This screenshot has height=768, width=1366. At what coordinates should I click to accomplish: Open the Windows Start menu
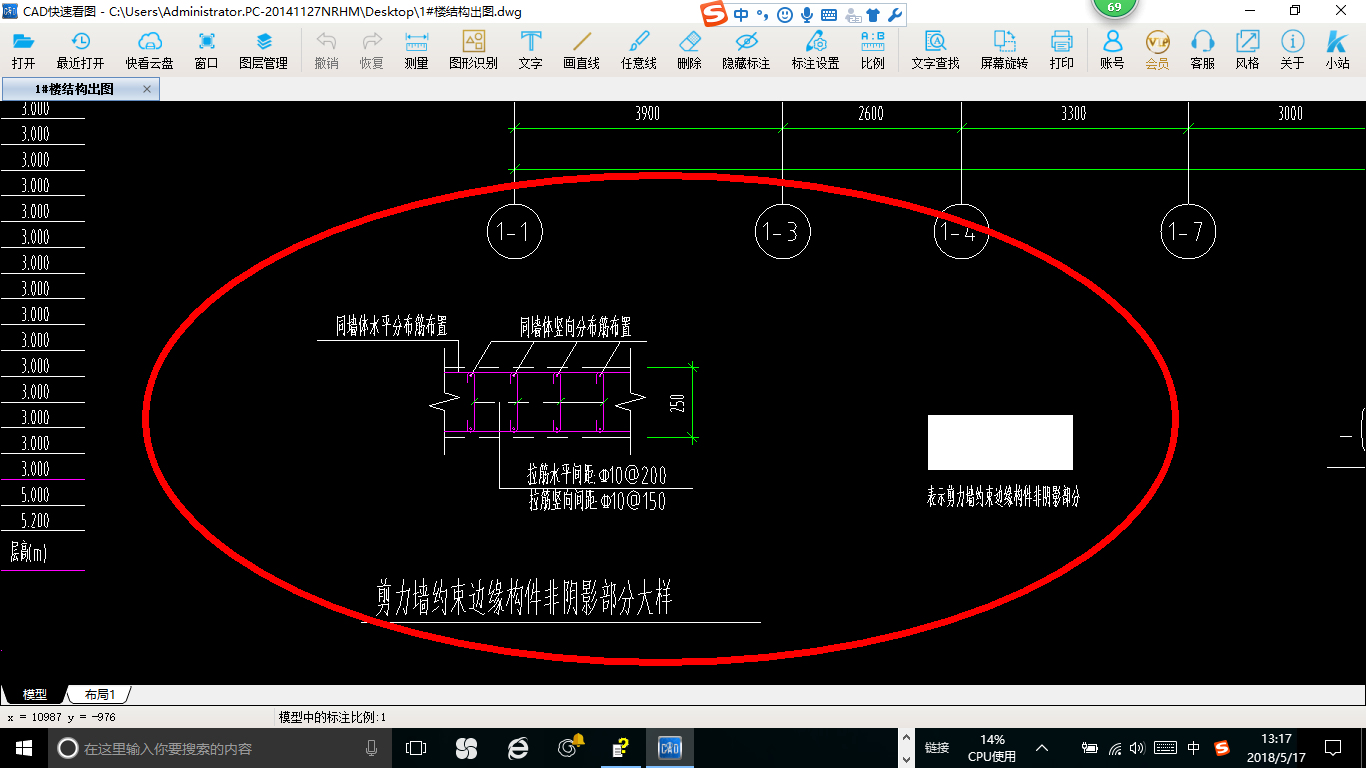click(x=23, y=748)
